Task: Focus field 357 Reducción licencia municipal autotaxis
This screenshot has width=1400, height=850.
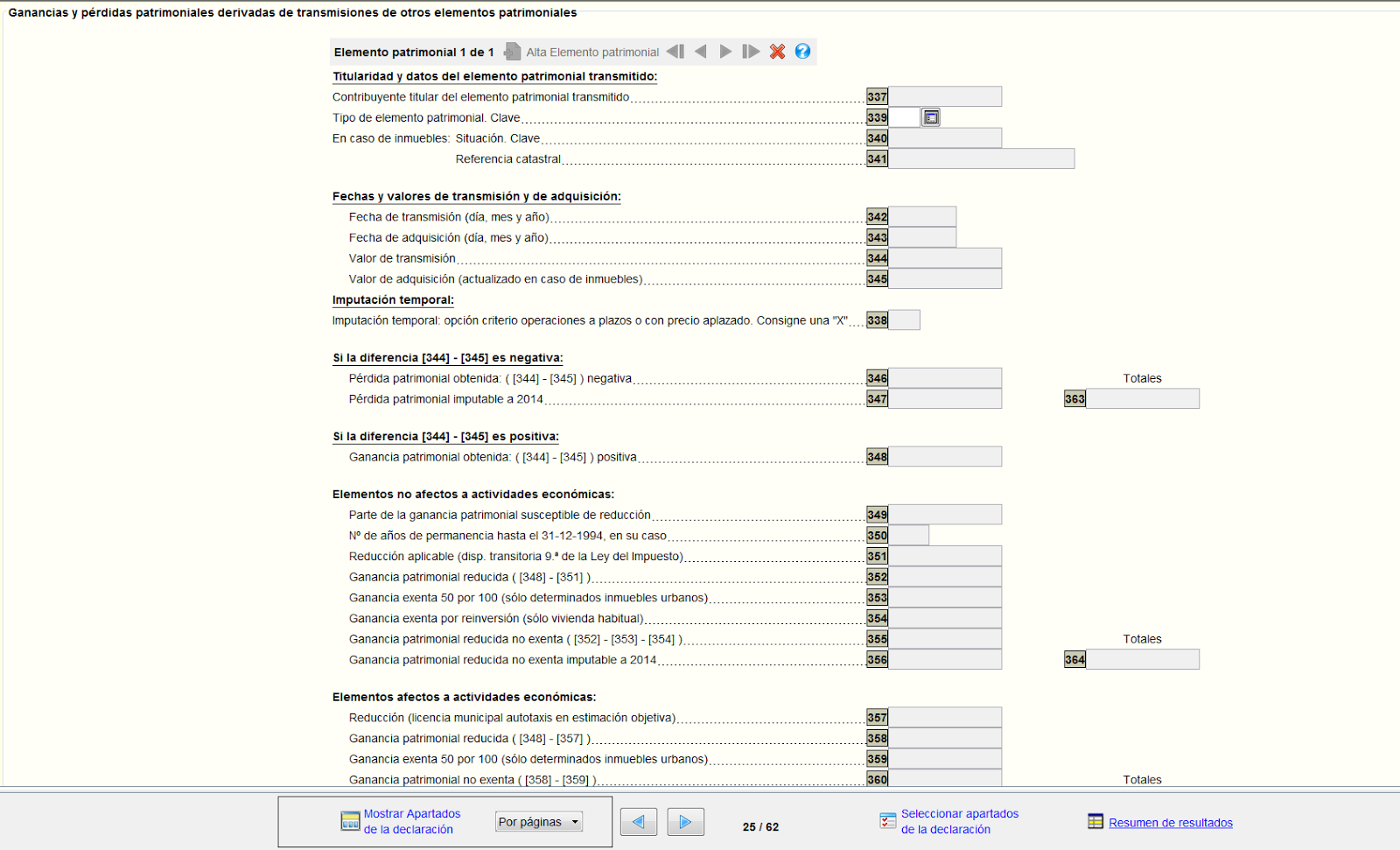Action: pyautogui.click(x=945, y=718)
